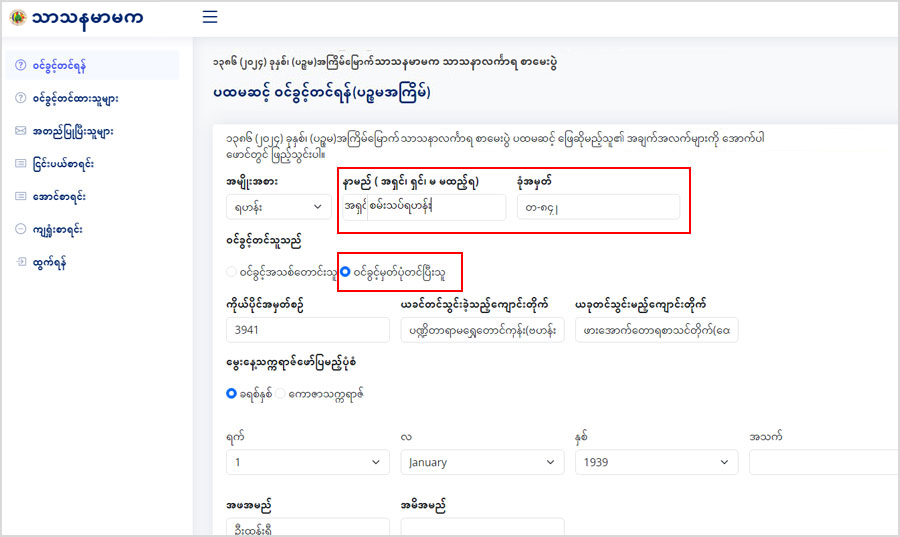Screen dimensions: 900x537
Task: Click the question icon beside ဝင်ခွင့်တင်ရန်
Action: (x=20, y=66)
